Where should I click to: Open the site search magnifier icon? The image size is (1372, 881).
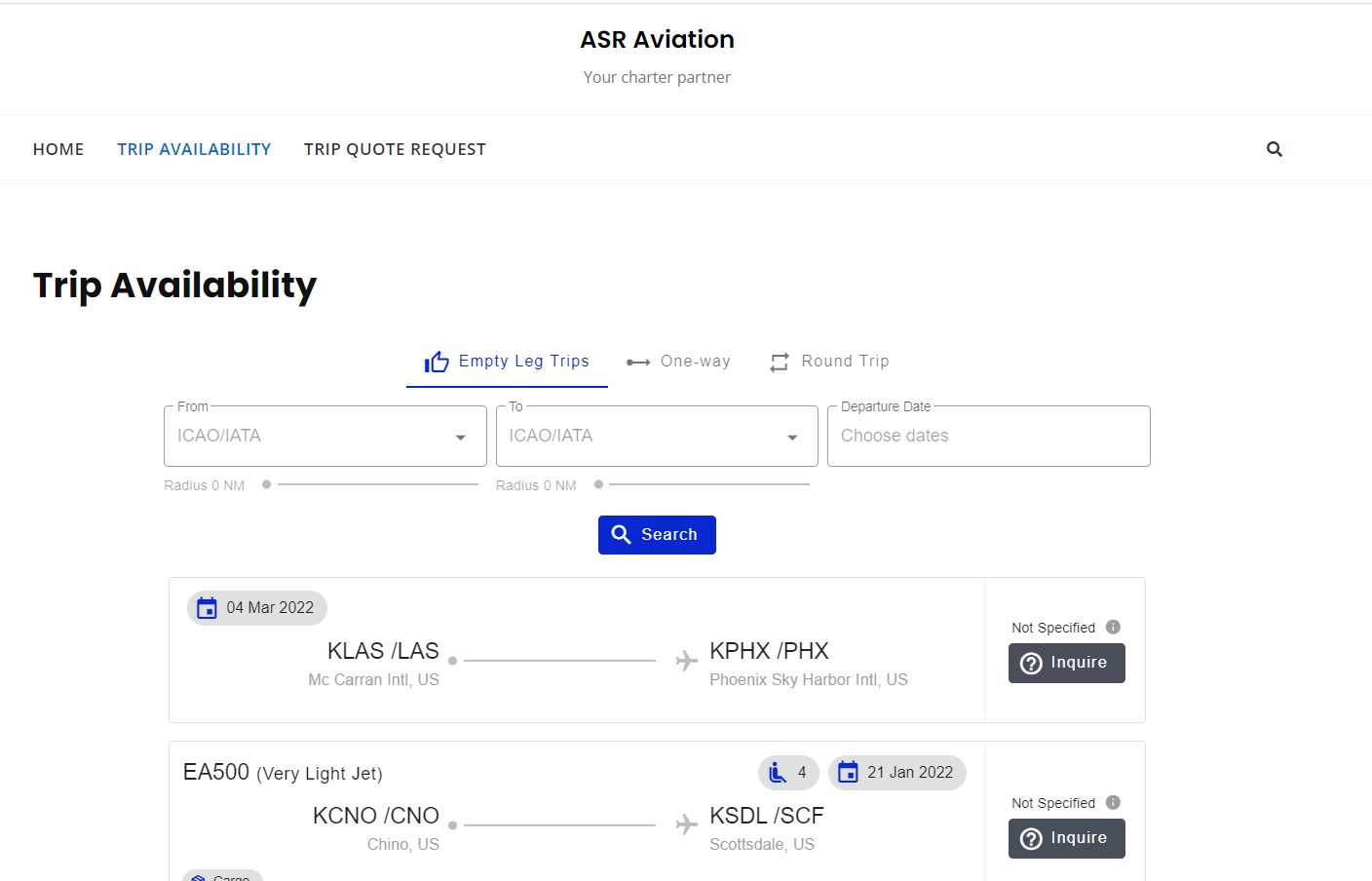click(1275, 149)
